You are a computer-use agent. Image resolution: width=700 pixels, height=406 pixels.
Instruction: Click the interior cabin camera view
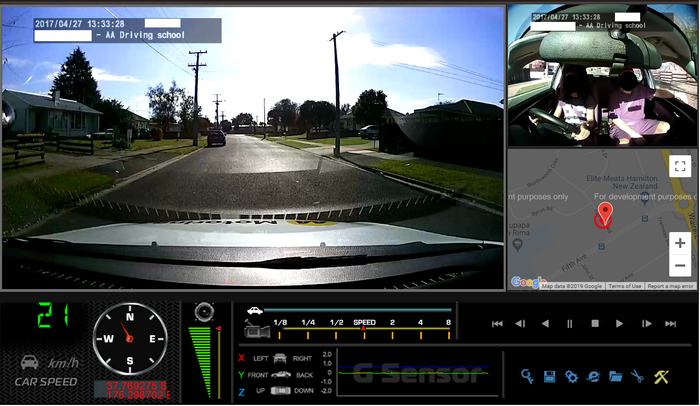(x=602, y=75)
